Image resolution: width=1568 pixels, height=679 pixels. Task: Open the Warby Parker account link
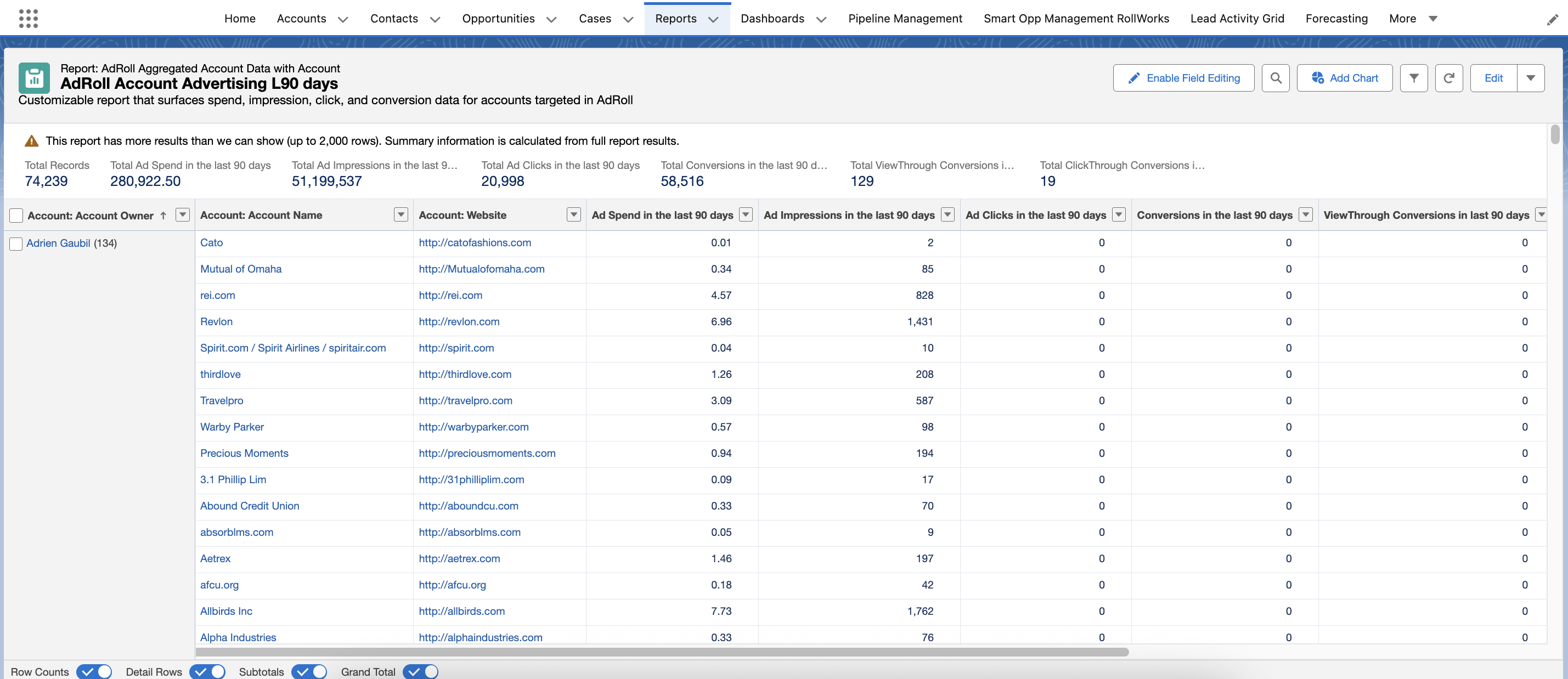click(x=232, y=427)
